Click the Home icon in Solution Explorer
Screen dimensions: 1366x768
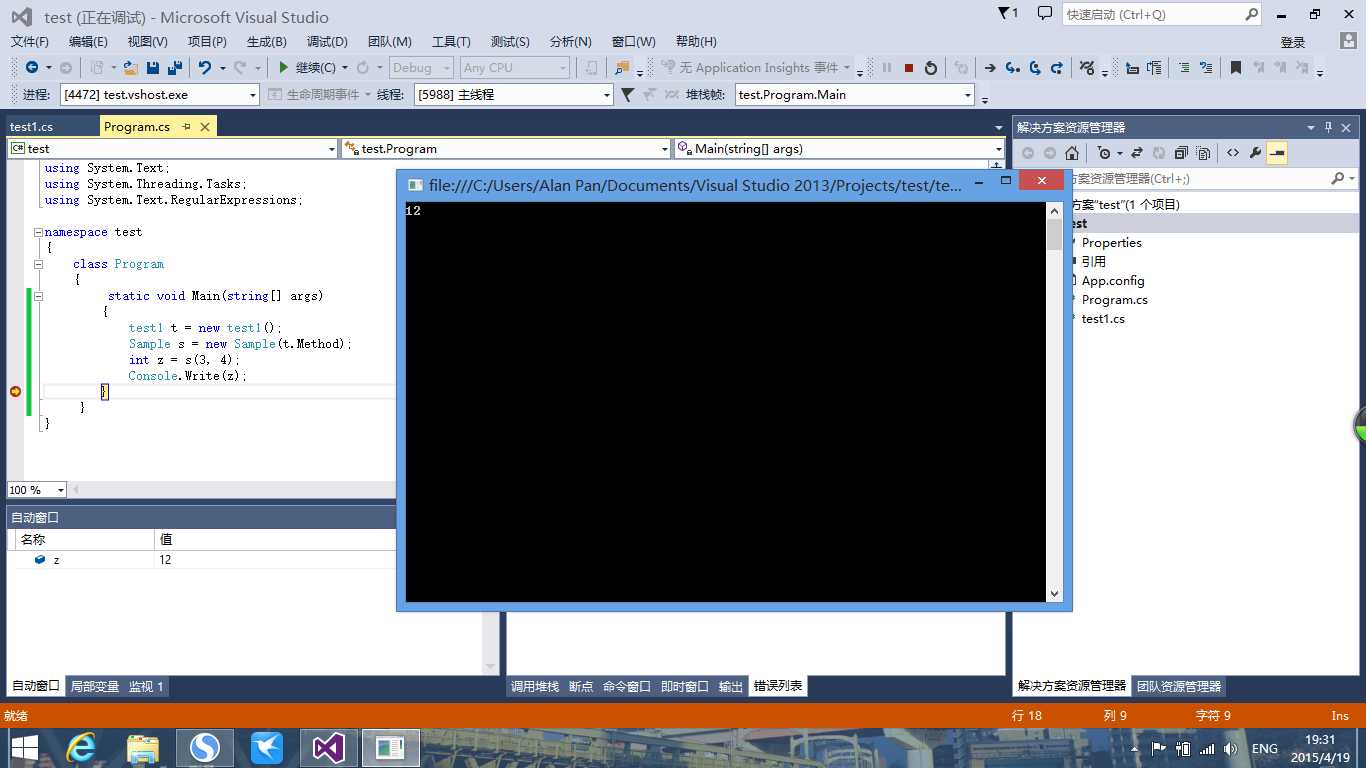pos(1072,153)
